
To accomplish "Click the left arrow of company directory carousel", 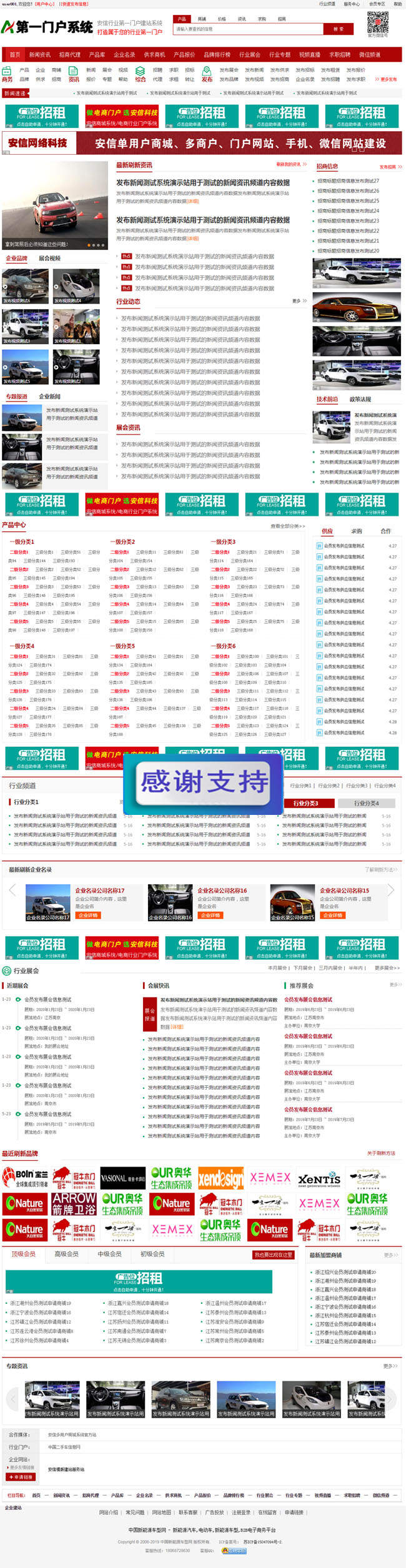I will coord(12,890).
